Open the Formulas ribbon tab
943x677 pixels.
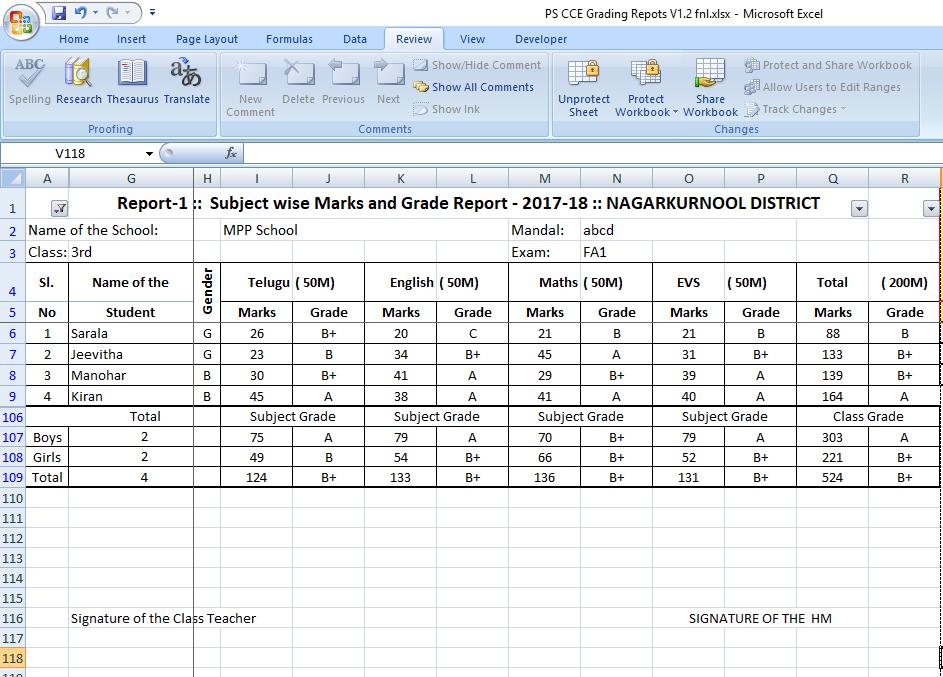289,39
